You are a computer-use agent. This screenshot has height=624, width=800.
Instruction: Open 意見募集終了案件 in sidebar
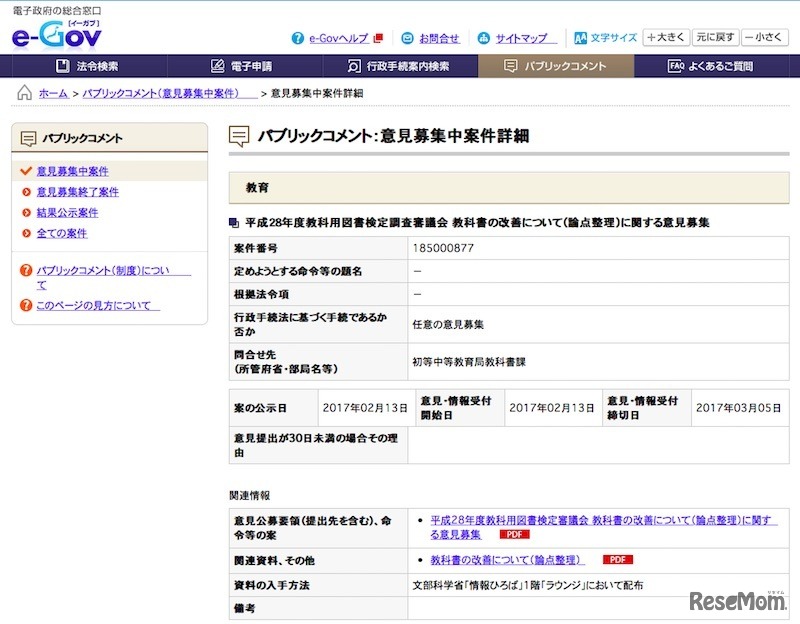point(77,192)
